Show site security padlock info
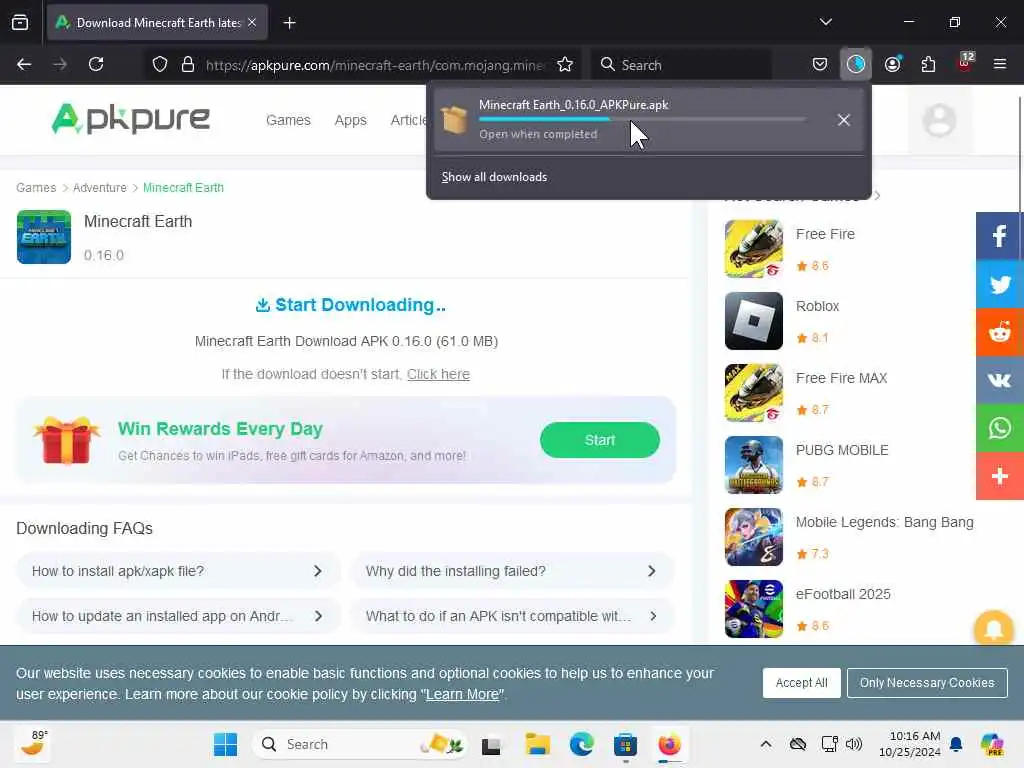 [x=187, y=64]
